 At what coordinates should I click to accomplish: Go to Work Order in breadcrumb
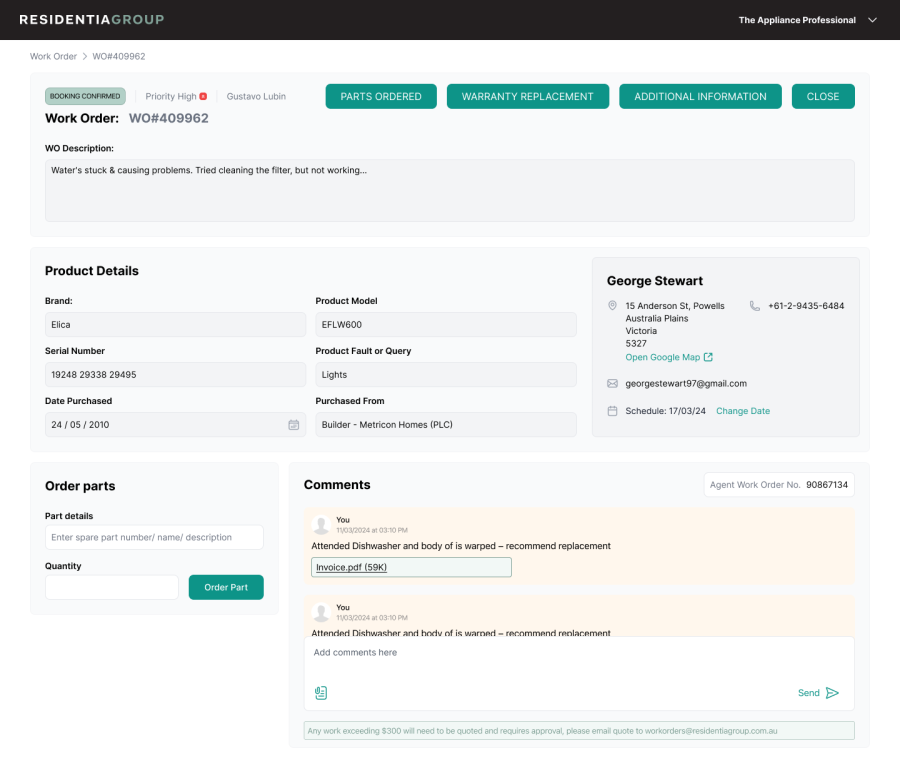click(x=53, y=56)
